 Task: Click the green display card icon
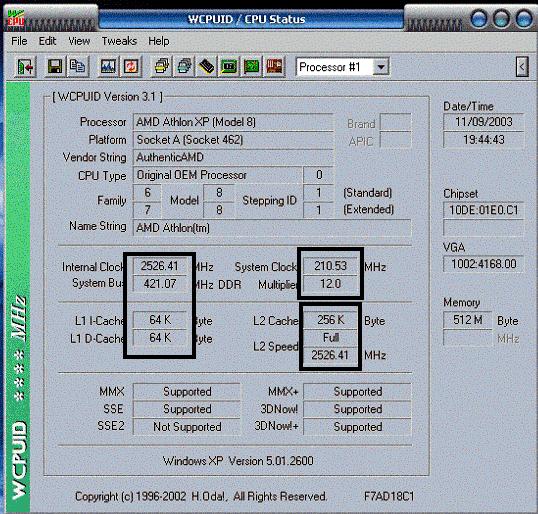pos(229,67)
